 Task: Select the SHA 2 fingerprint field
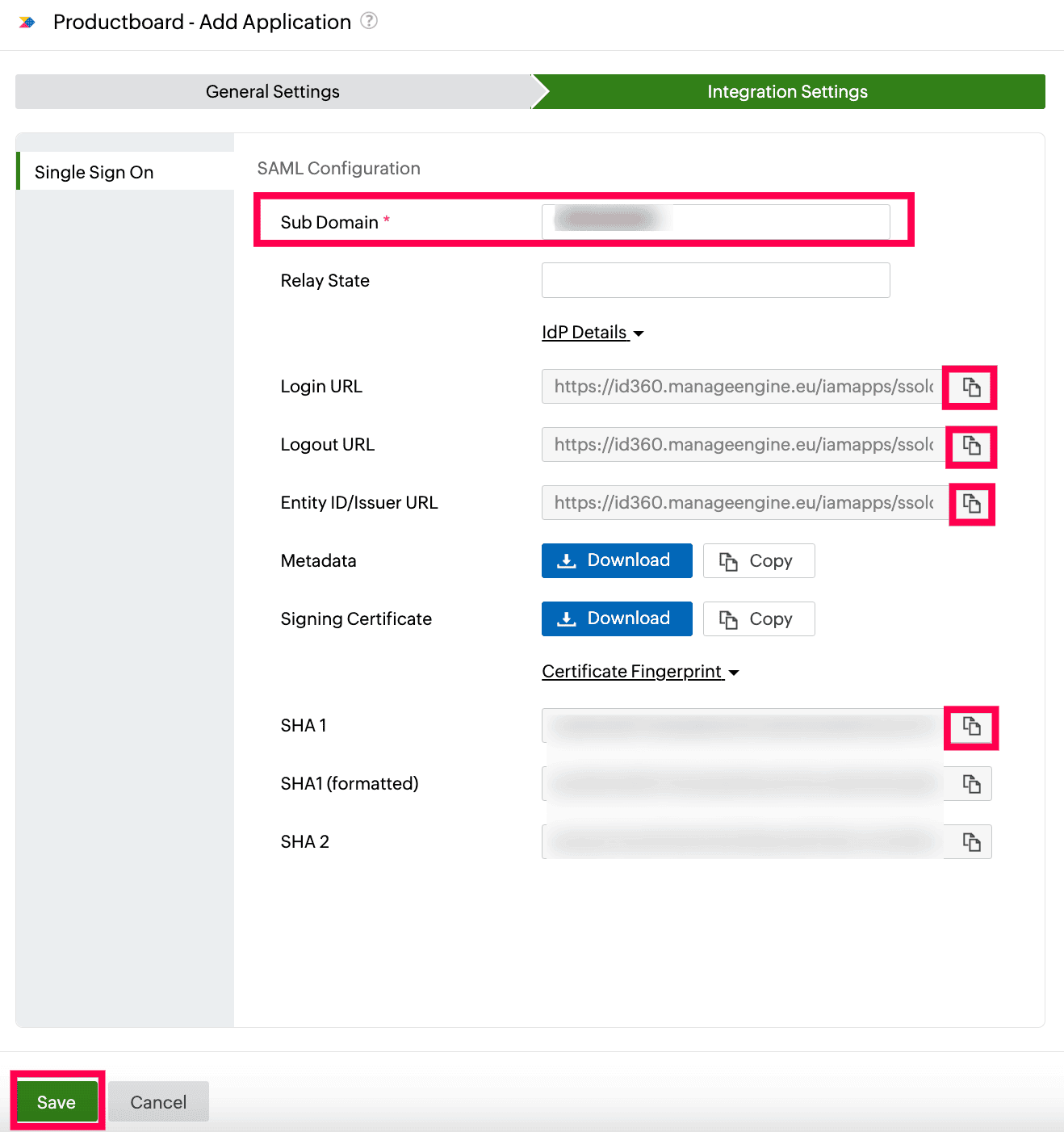pos(747,842)
